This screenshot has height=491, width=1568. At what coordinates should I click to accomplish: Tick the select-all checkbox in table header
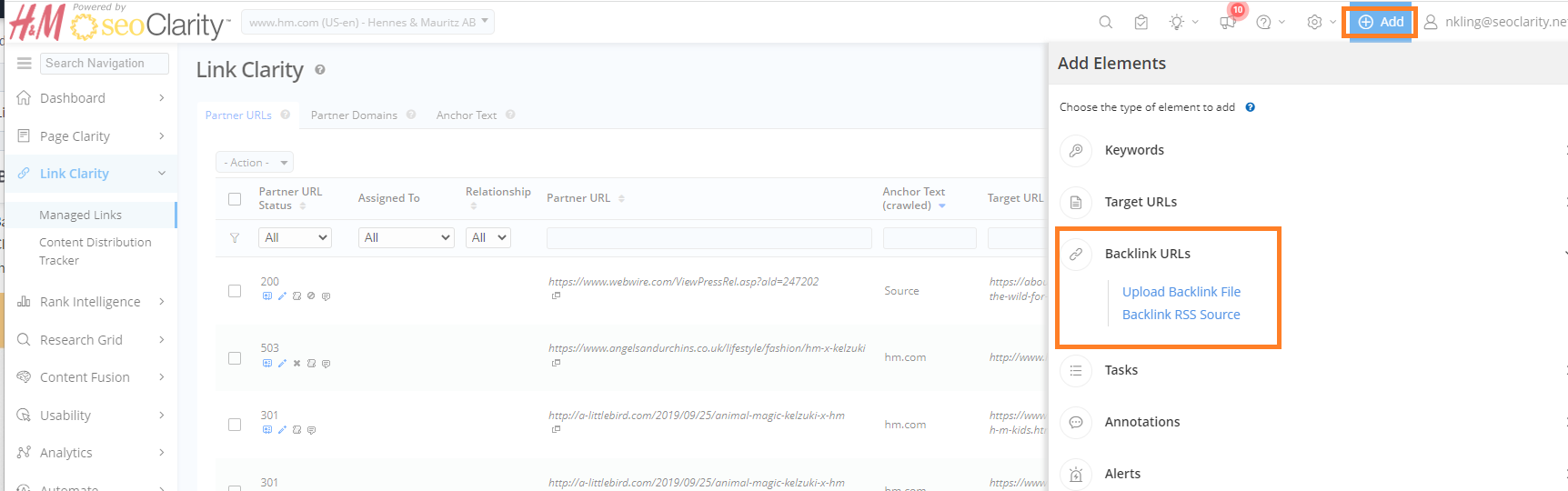[x=235, y=199]
